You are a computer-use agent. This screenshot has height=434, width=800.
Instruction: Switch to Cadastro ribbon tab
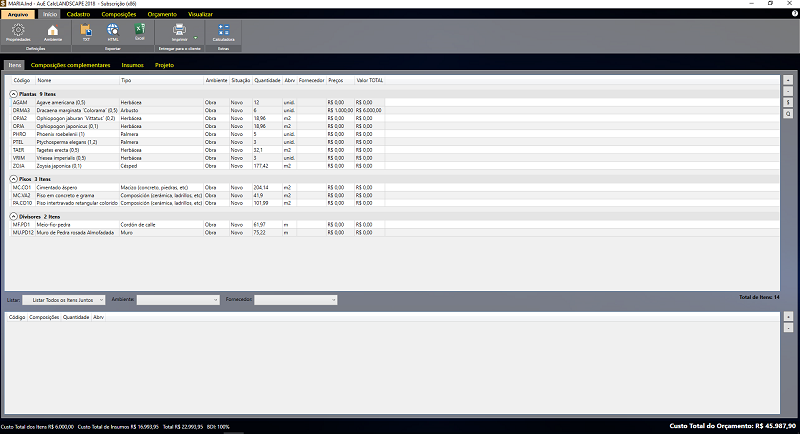(78, 14)
